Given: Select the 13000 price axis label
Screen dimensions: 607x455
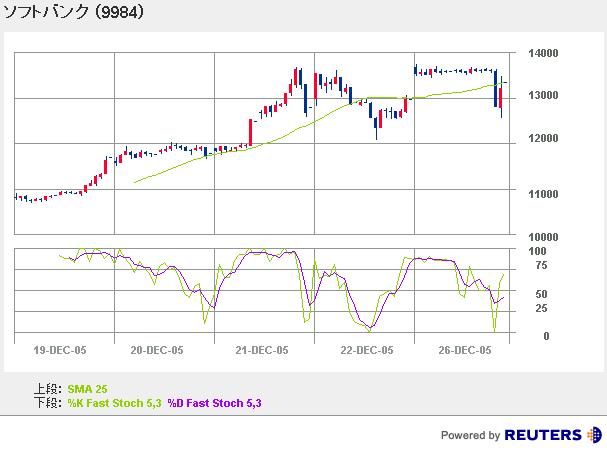Looking at the screenshot, I should tap(543, 95).
